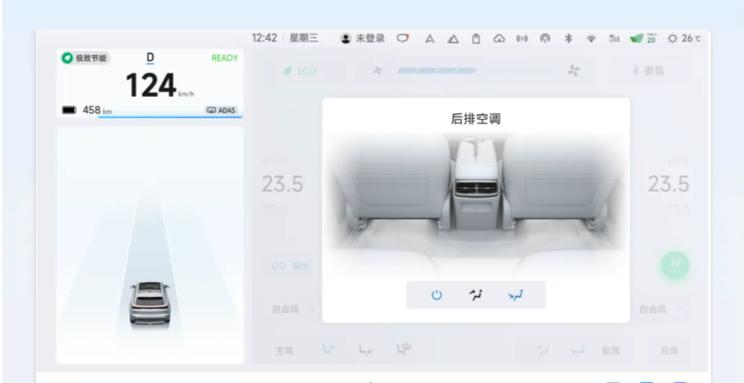Tap the rear center vent illustration
The height and width of the screenshot is (383, 744).
point(476,188)
